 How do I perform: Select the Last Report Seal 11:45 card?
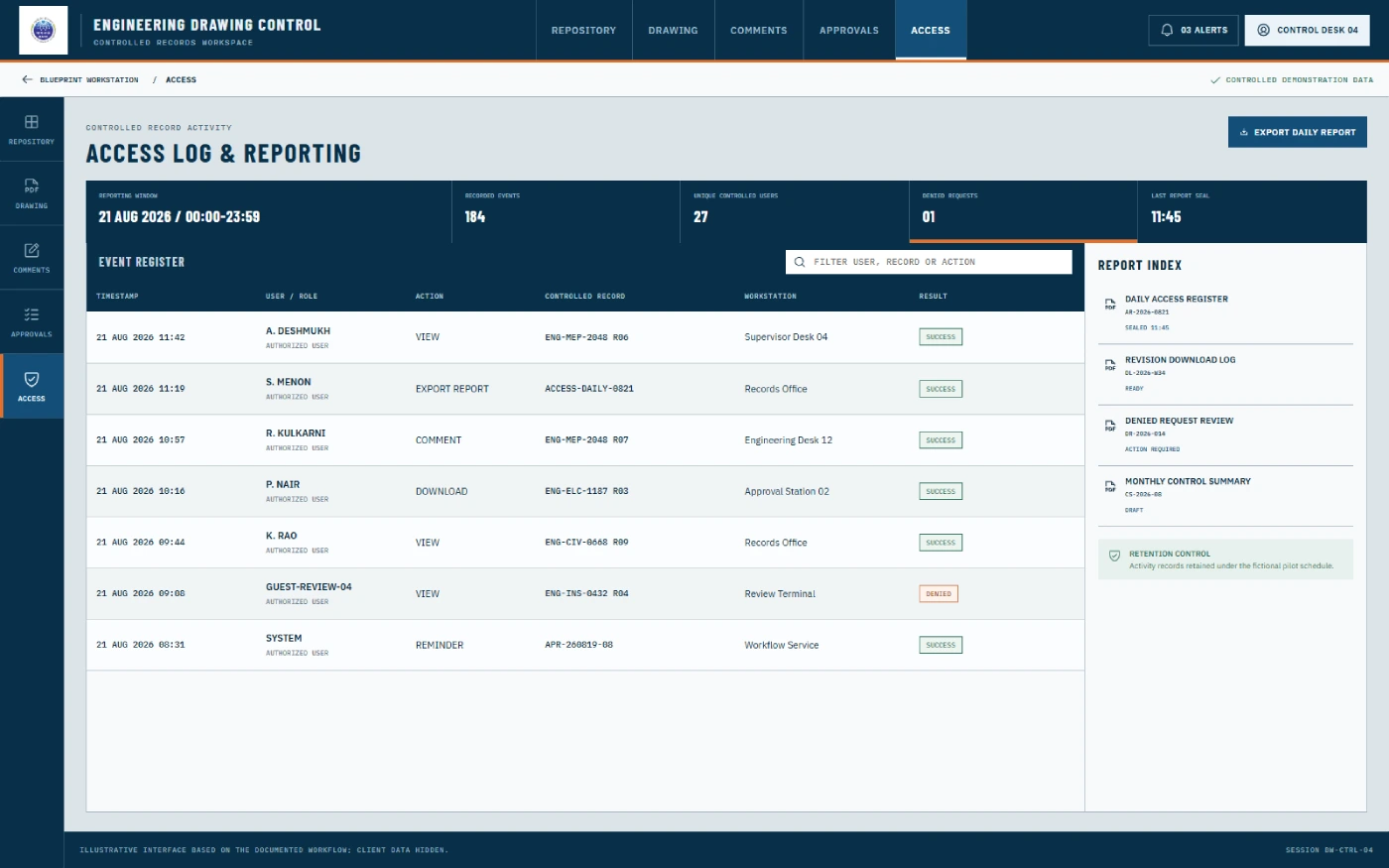(x=1252, y=211)
